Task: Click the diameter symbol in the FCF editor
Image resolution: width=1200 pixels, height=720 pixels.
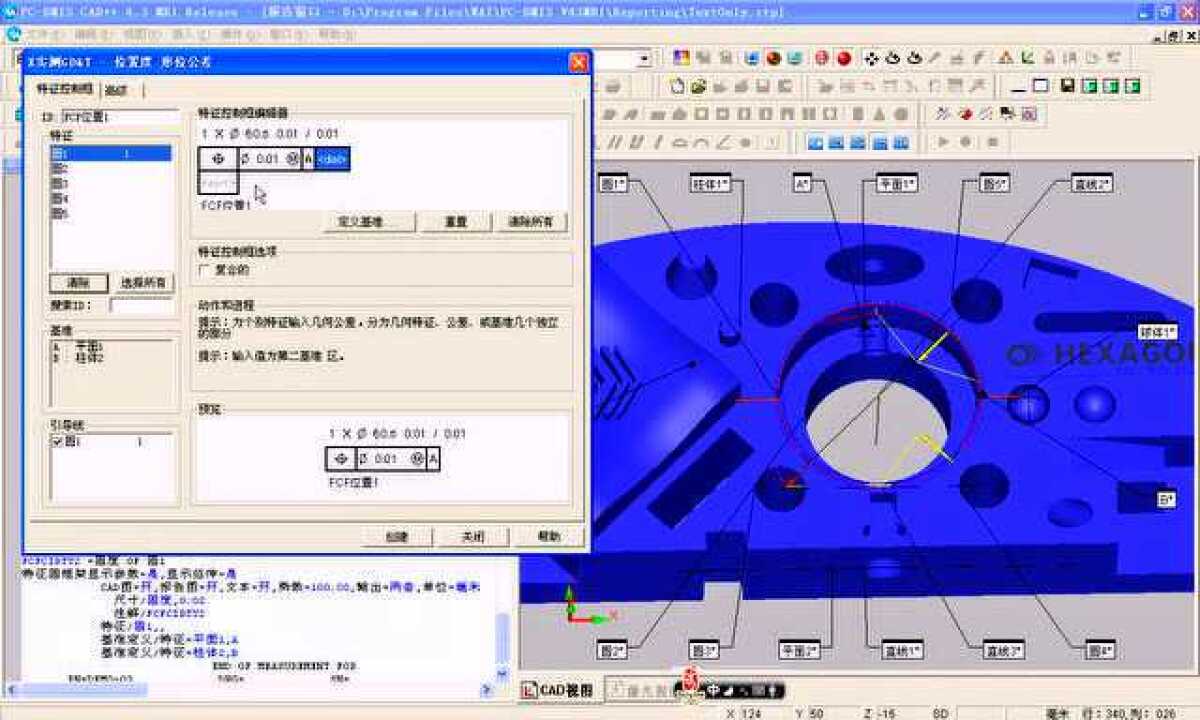Action: (245, 157)
